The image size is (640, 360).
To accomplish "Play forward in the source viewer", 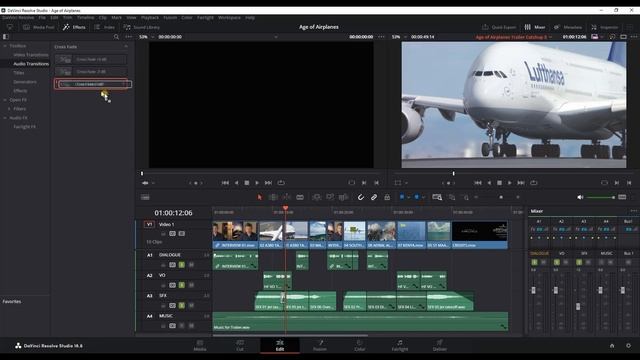I will point(257,183).
